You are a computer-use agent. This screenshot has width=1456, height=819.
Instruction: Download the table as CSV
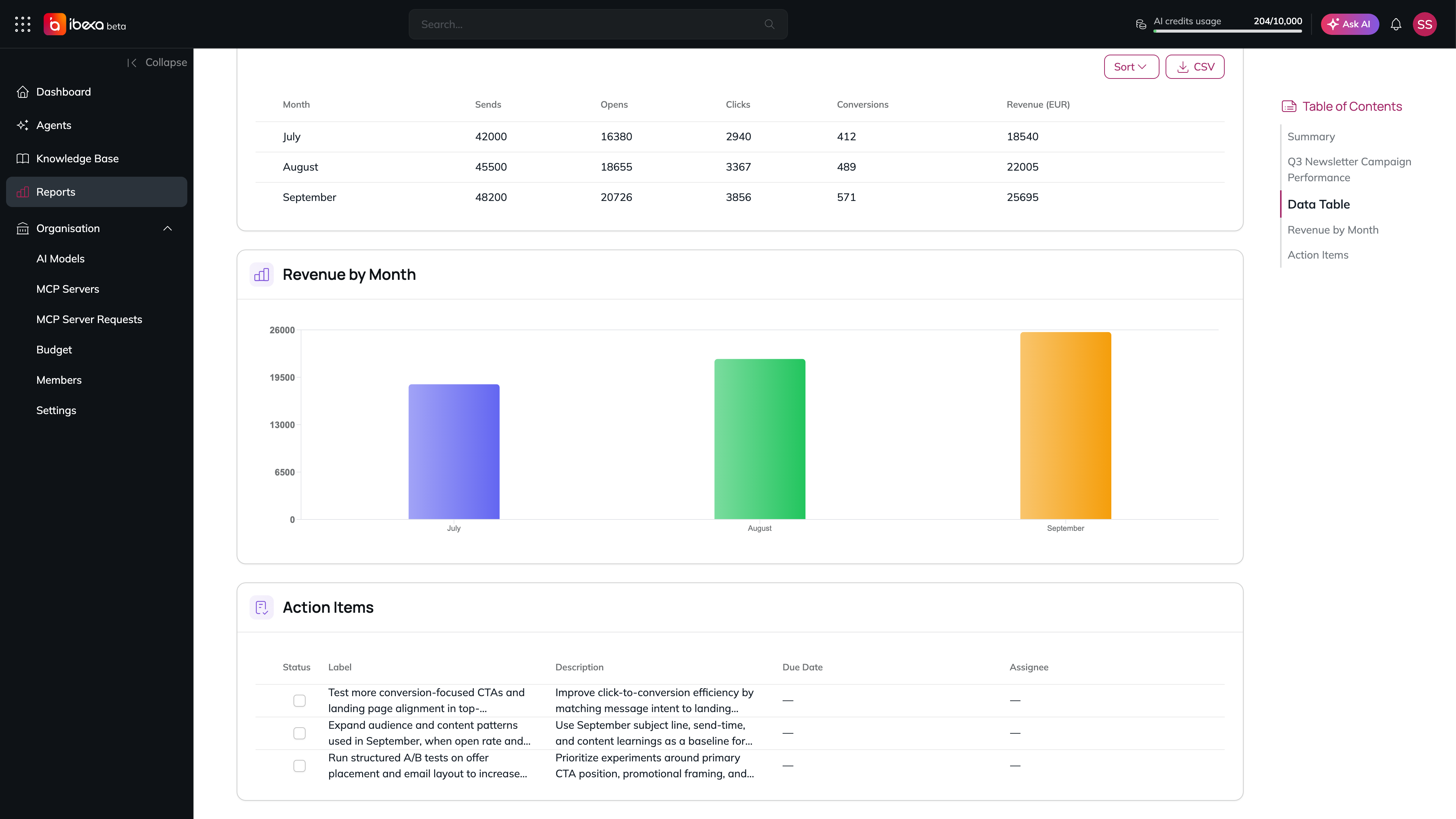click(x=1195, y=67)
